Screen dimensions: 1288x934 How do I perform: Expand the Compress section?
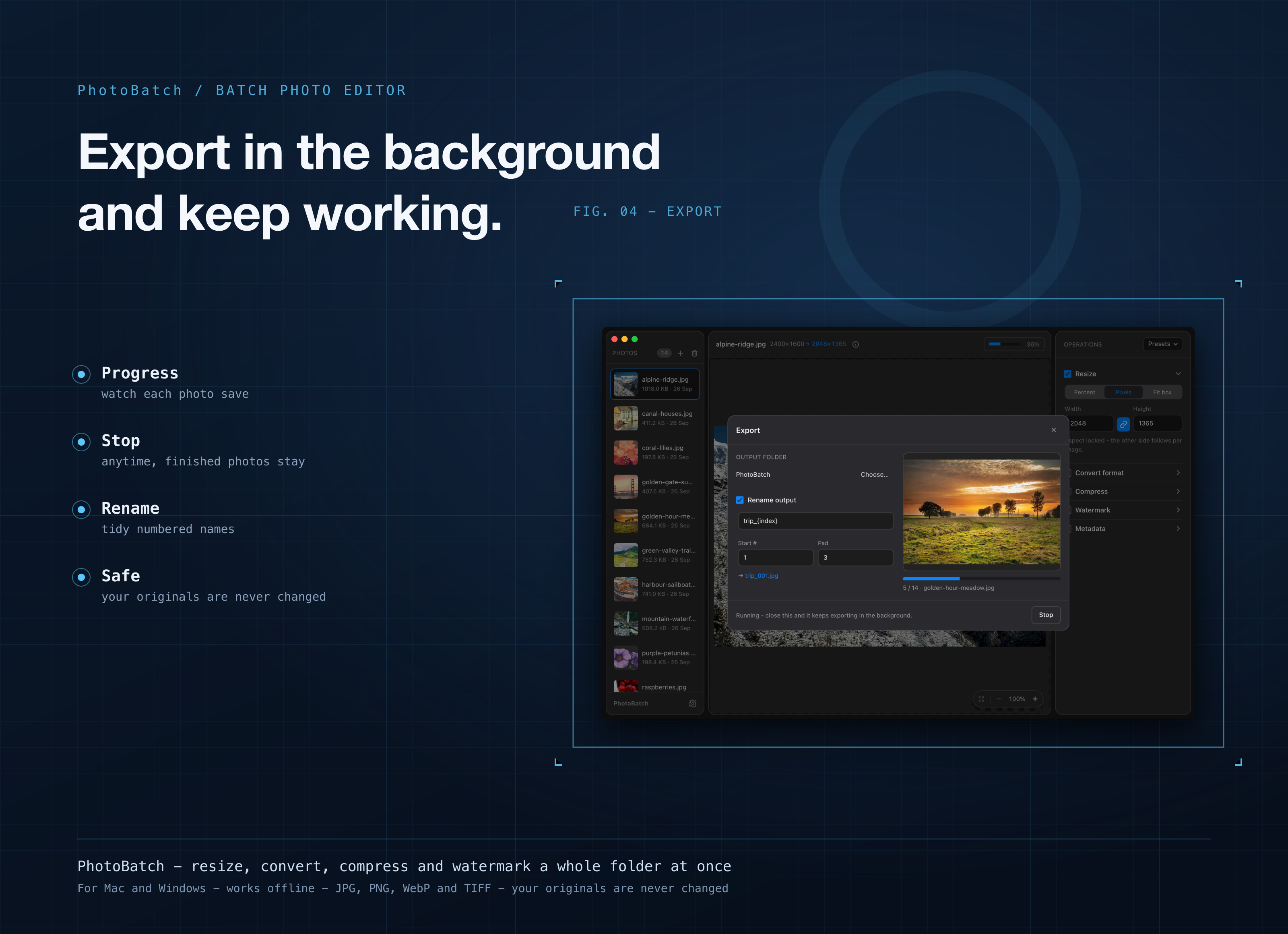click(x=1123, y=492)
